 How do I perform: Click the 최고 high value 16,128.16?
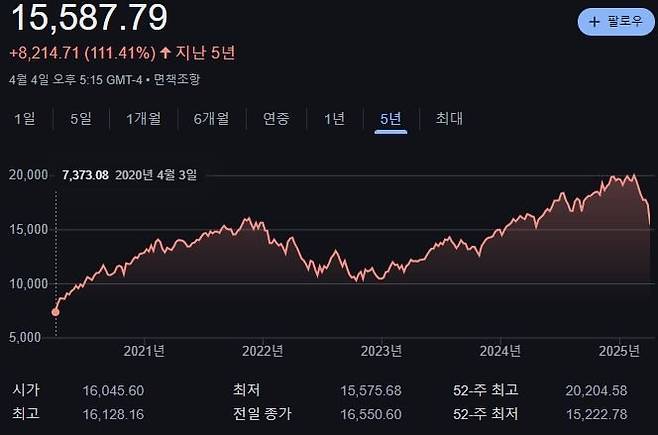[113, 414]
